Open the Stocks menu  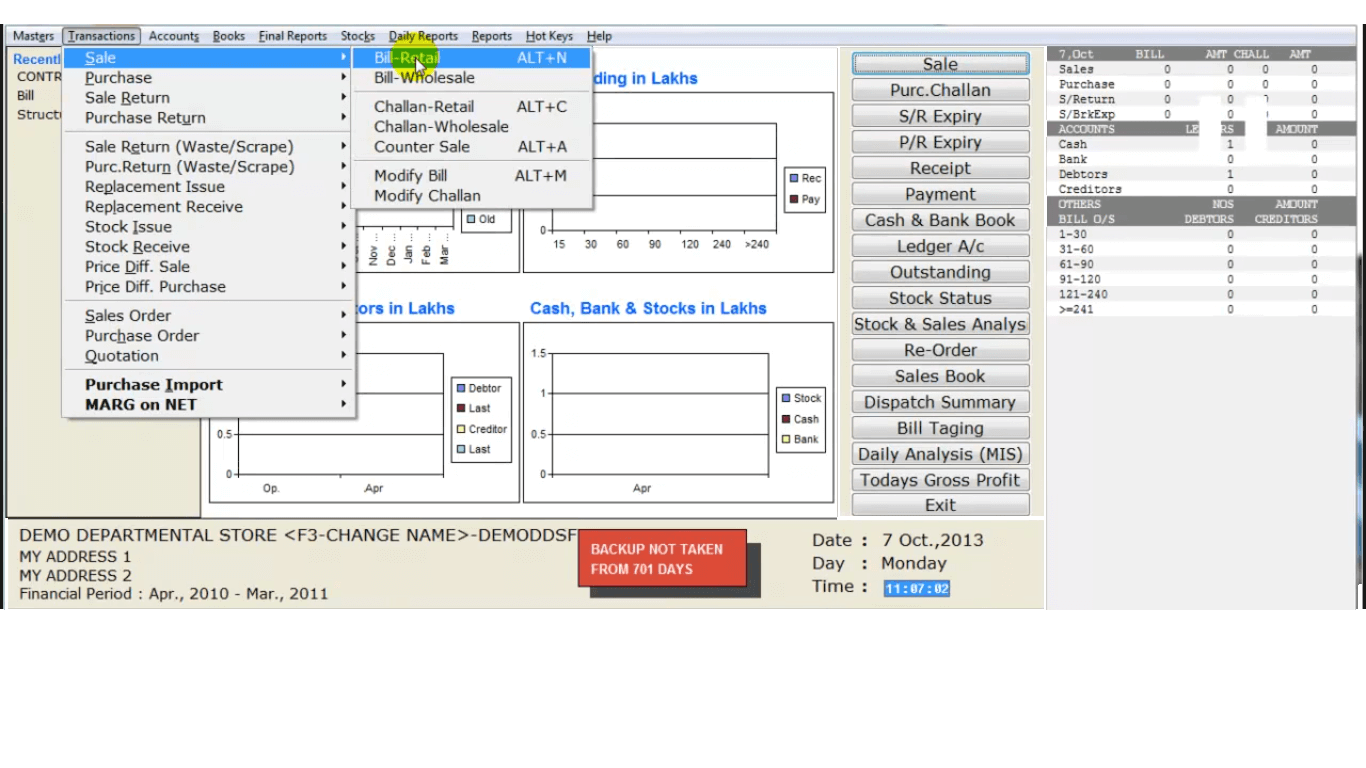358,36
